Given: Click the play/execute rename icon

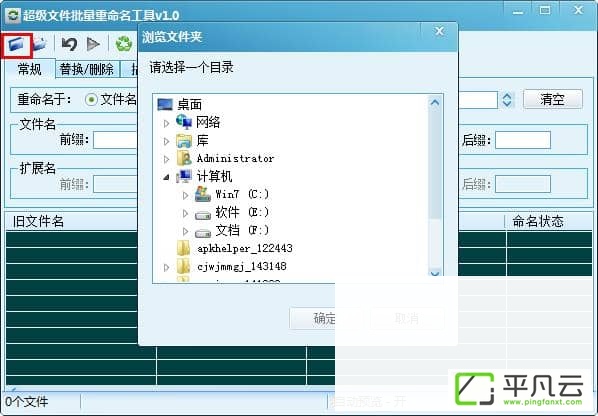Looking at the screenshot, I should click(93, 44).
